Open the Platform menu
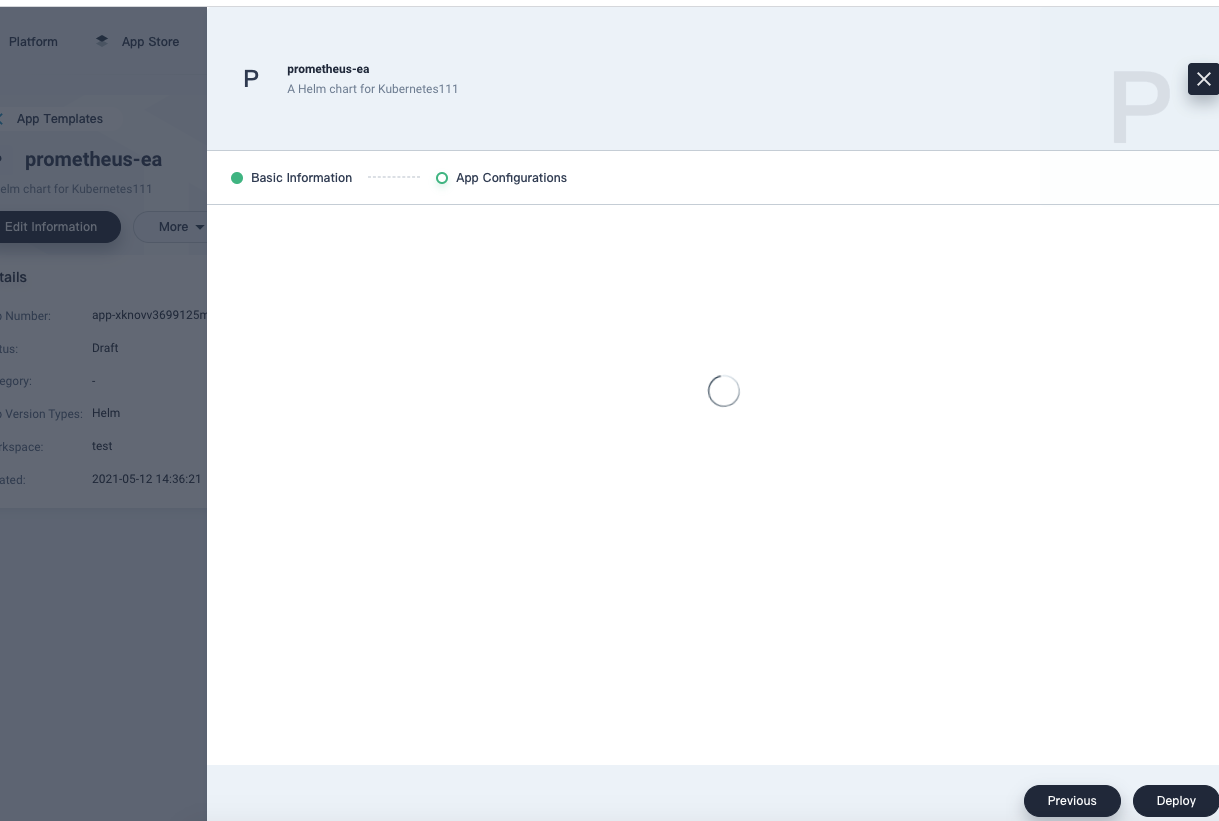Image resolution: width=1219 pixels, height=821 pixels. (x=33, y=41)
